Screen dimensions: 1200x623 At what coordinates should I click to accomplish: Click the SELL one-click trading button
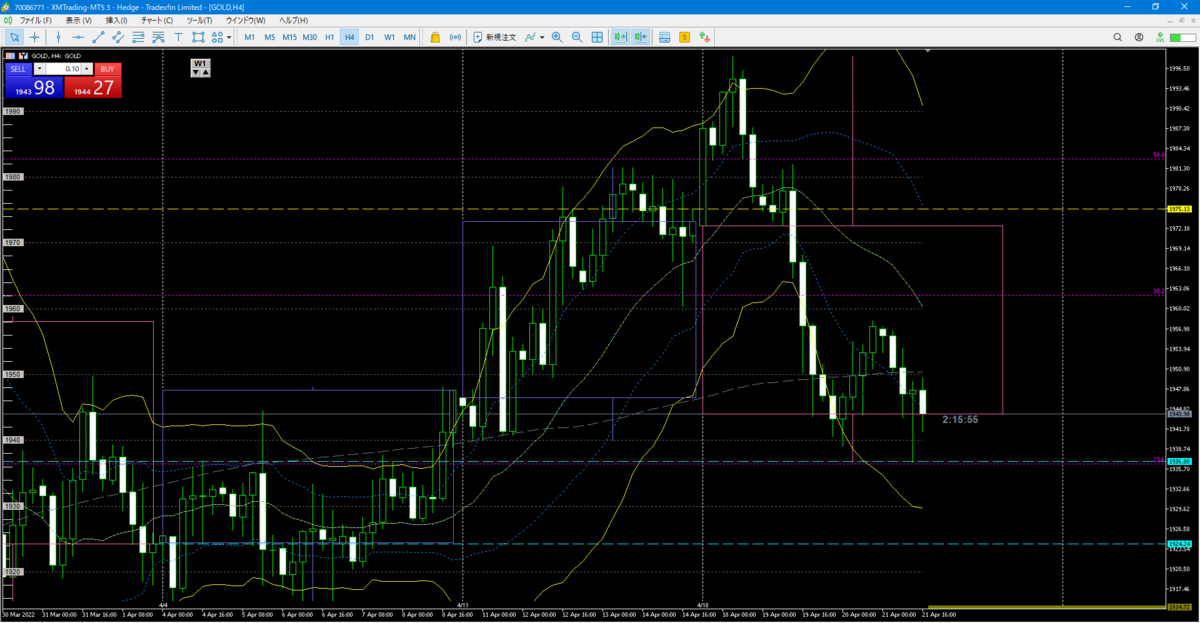(18, 69)
